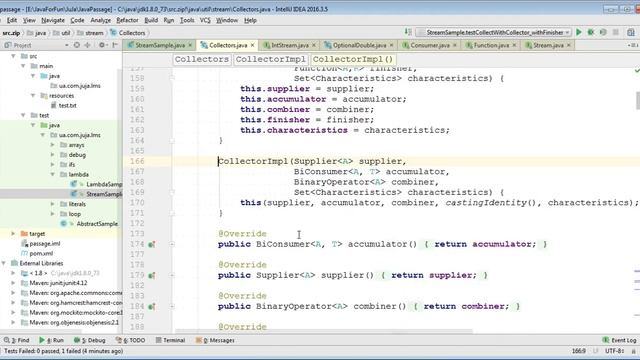This screenshot has height=360, width=640.
Task: Collapse External Libraries node
Action: (4, 263)
